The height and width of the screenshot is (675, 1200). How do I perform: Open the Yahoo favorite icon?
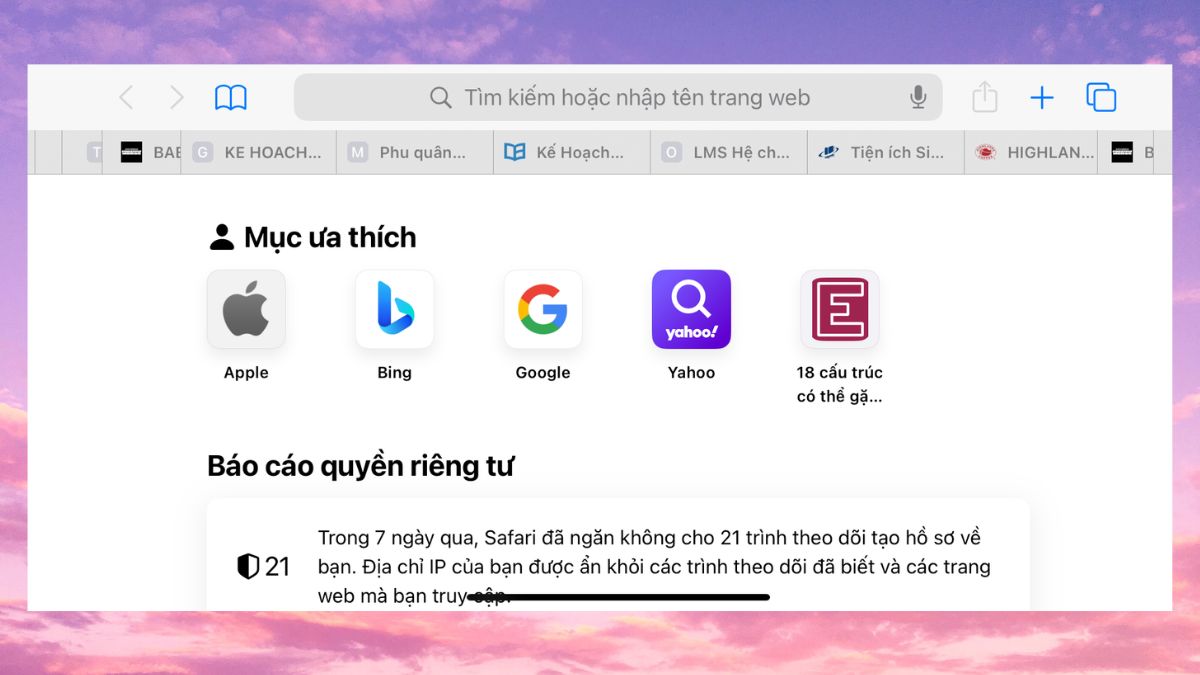(691, 309)
